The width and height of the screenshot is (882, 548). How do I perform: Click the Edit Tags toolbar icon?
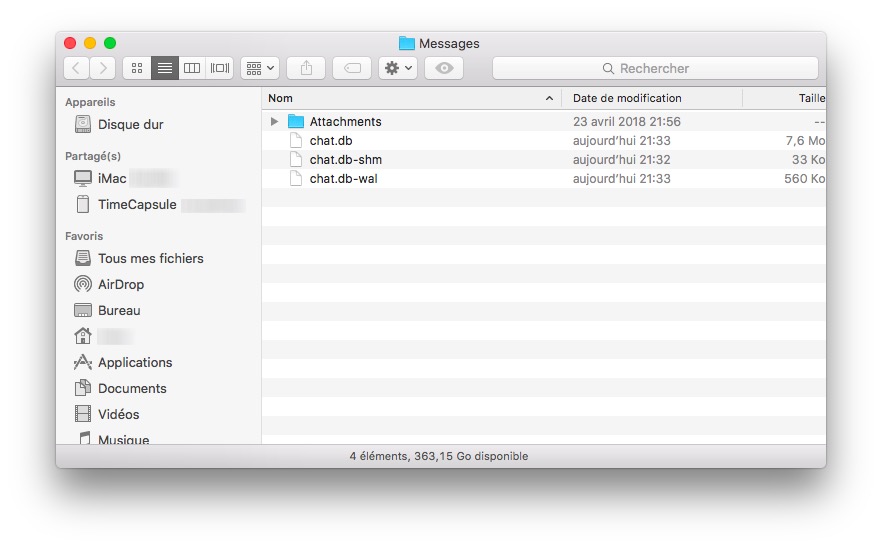click(x=352, y=68)
